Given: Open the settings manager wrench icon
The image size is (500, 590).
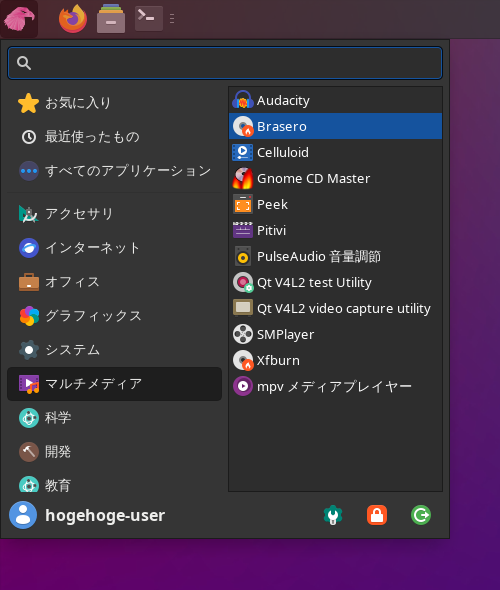Looking at the screenshot, I should point(333,515).
